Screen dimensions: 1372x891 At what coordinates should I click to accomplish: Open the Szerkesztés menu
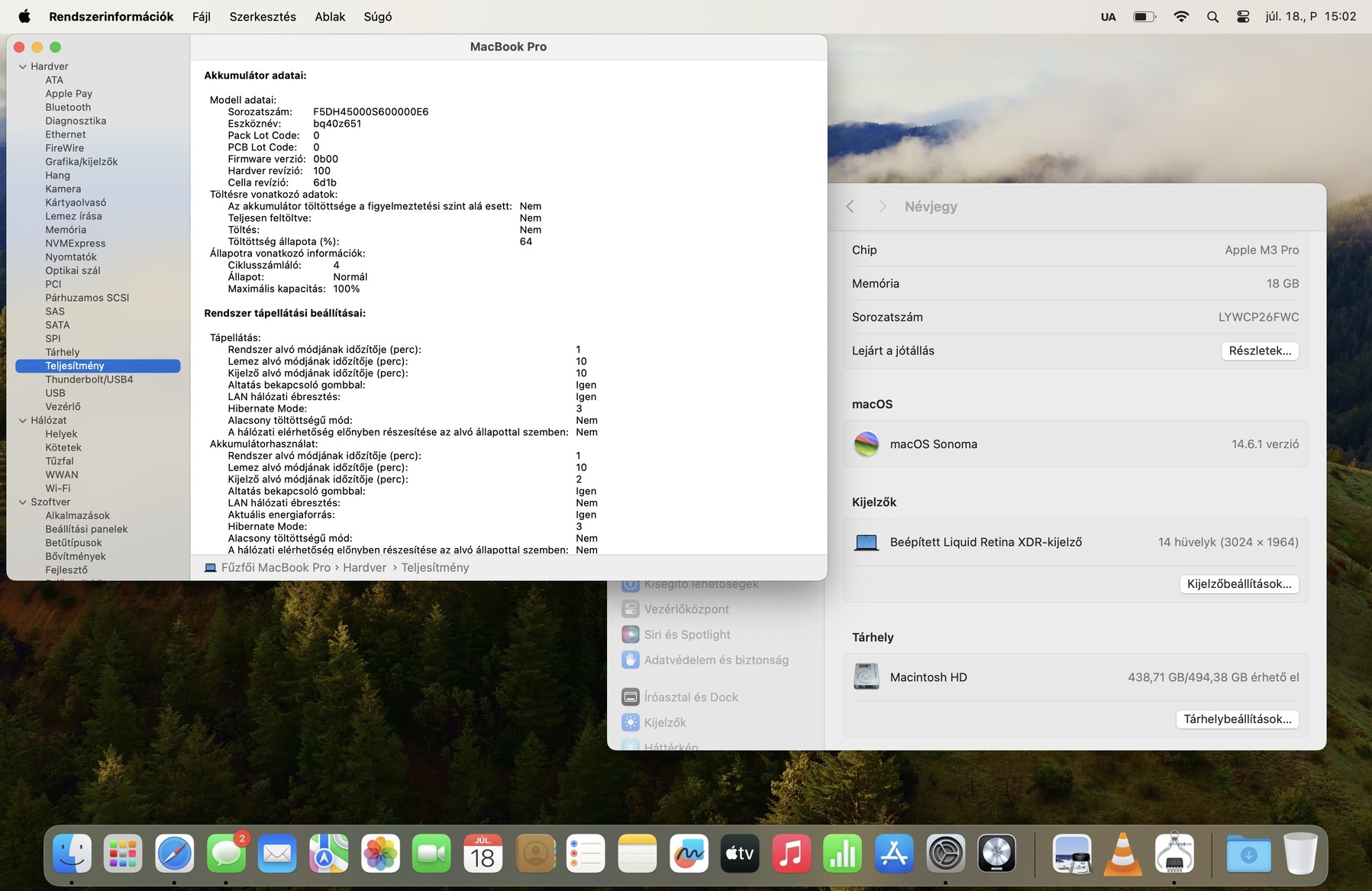[263, 17]
